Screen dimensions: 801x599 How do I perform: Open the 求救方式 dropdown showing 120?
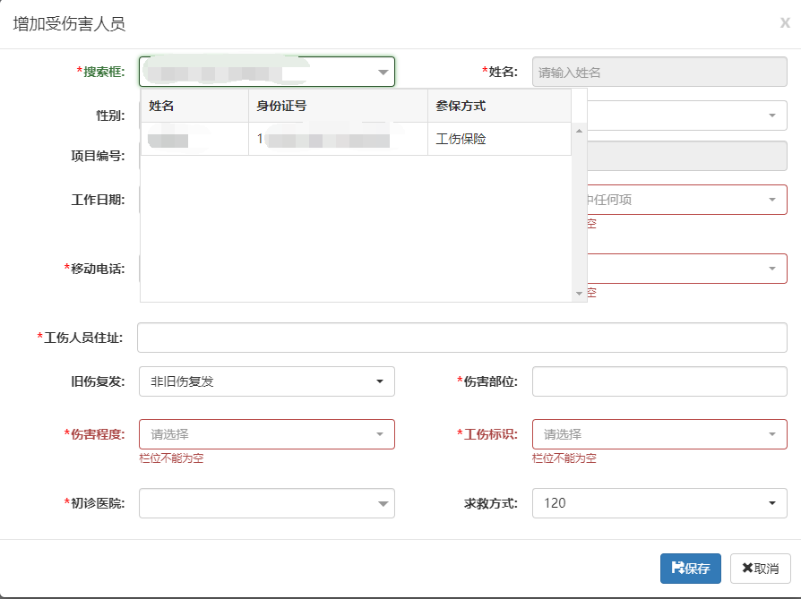659,503
